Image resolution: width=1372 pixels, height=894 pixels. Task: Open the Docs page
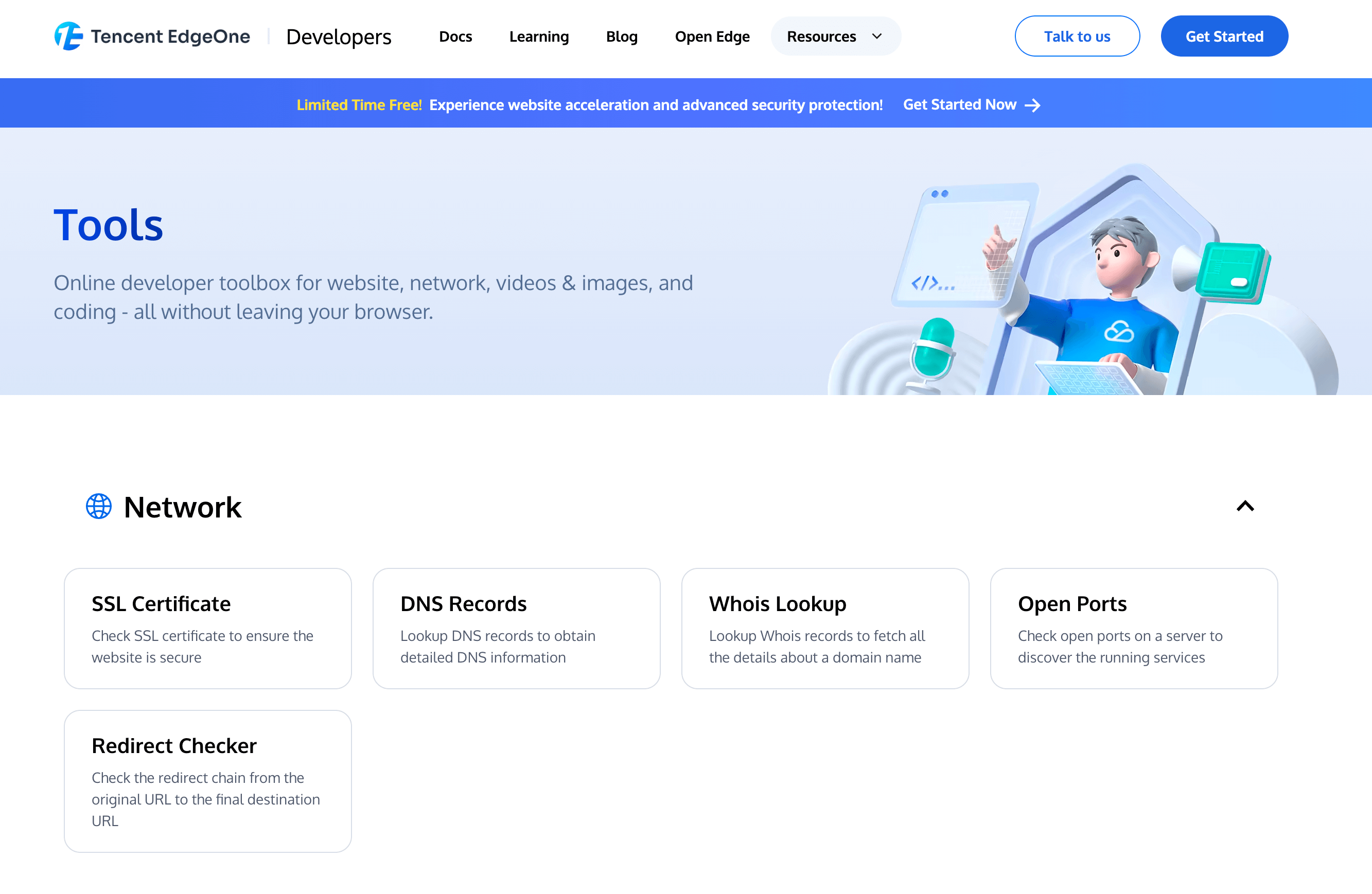(455, 35)
